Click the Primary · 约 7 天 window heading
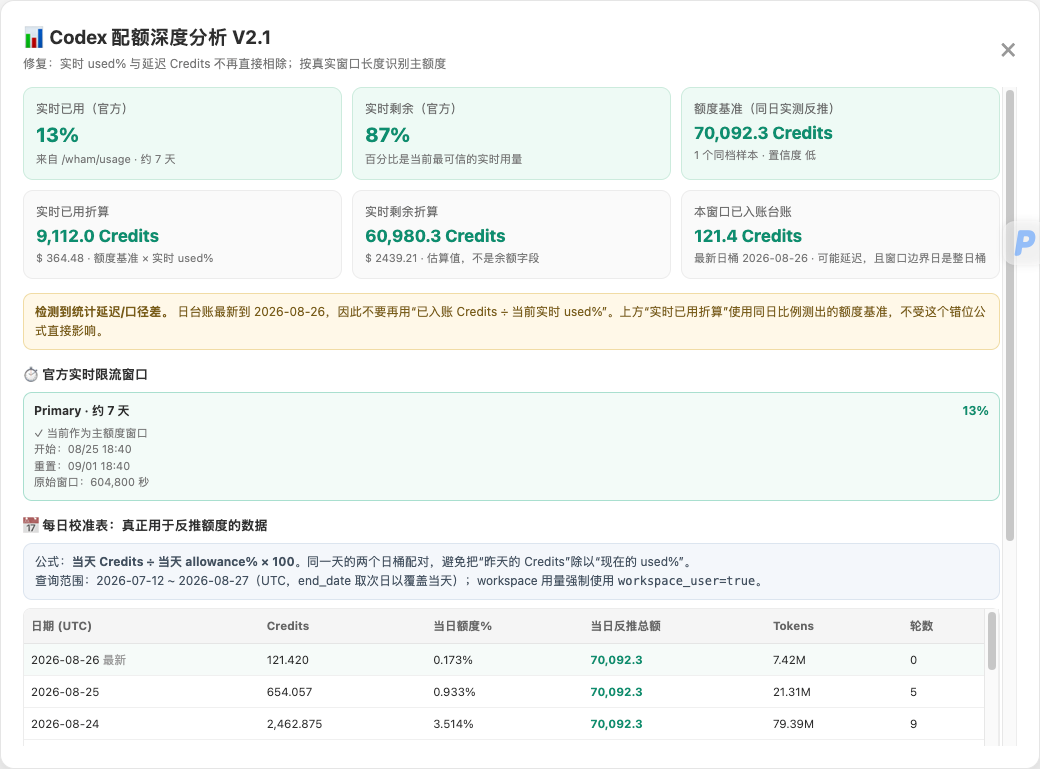This screenshot has height=769, width=1040. pyautogui.click(x=82, y=411)
